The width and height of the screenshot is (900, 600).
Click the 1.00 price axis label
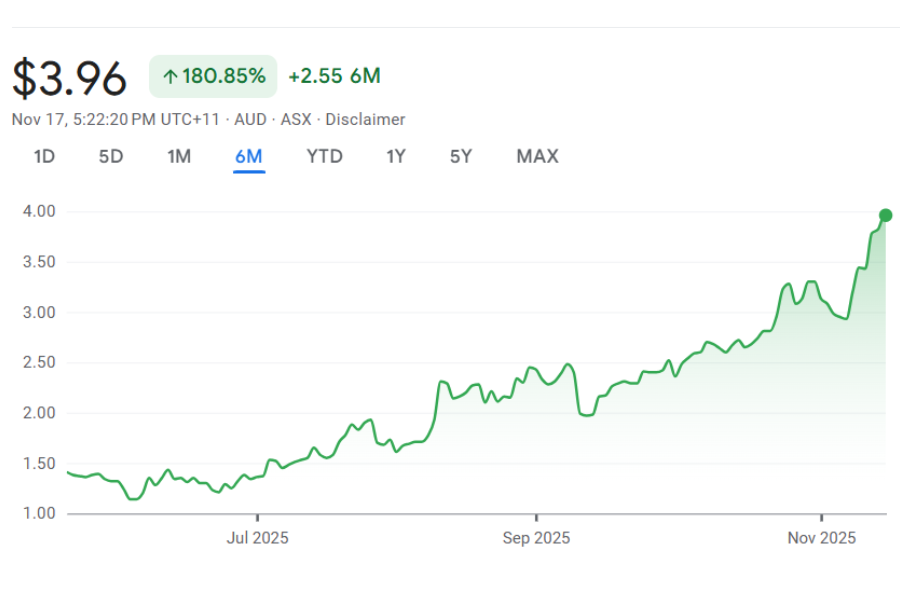coord(38,514)
